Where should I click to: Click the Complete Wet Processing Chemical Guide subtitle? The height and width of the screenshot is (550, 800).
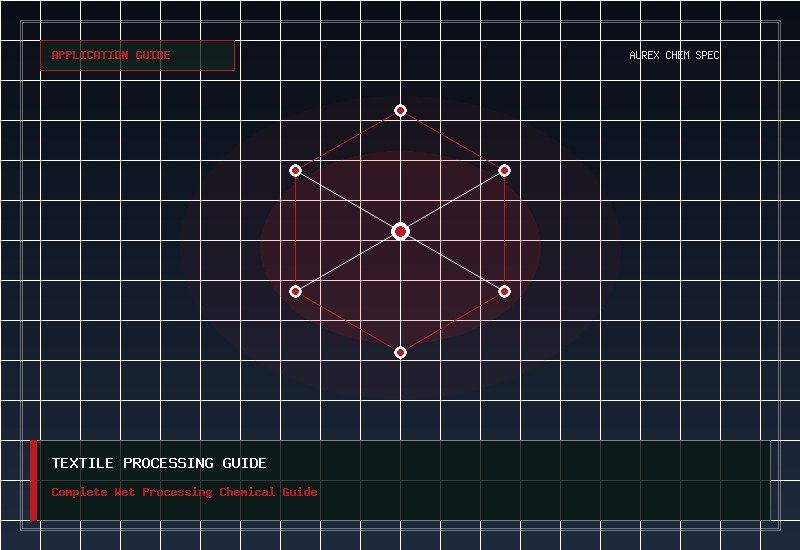tap(184, 492)
